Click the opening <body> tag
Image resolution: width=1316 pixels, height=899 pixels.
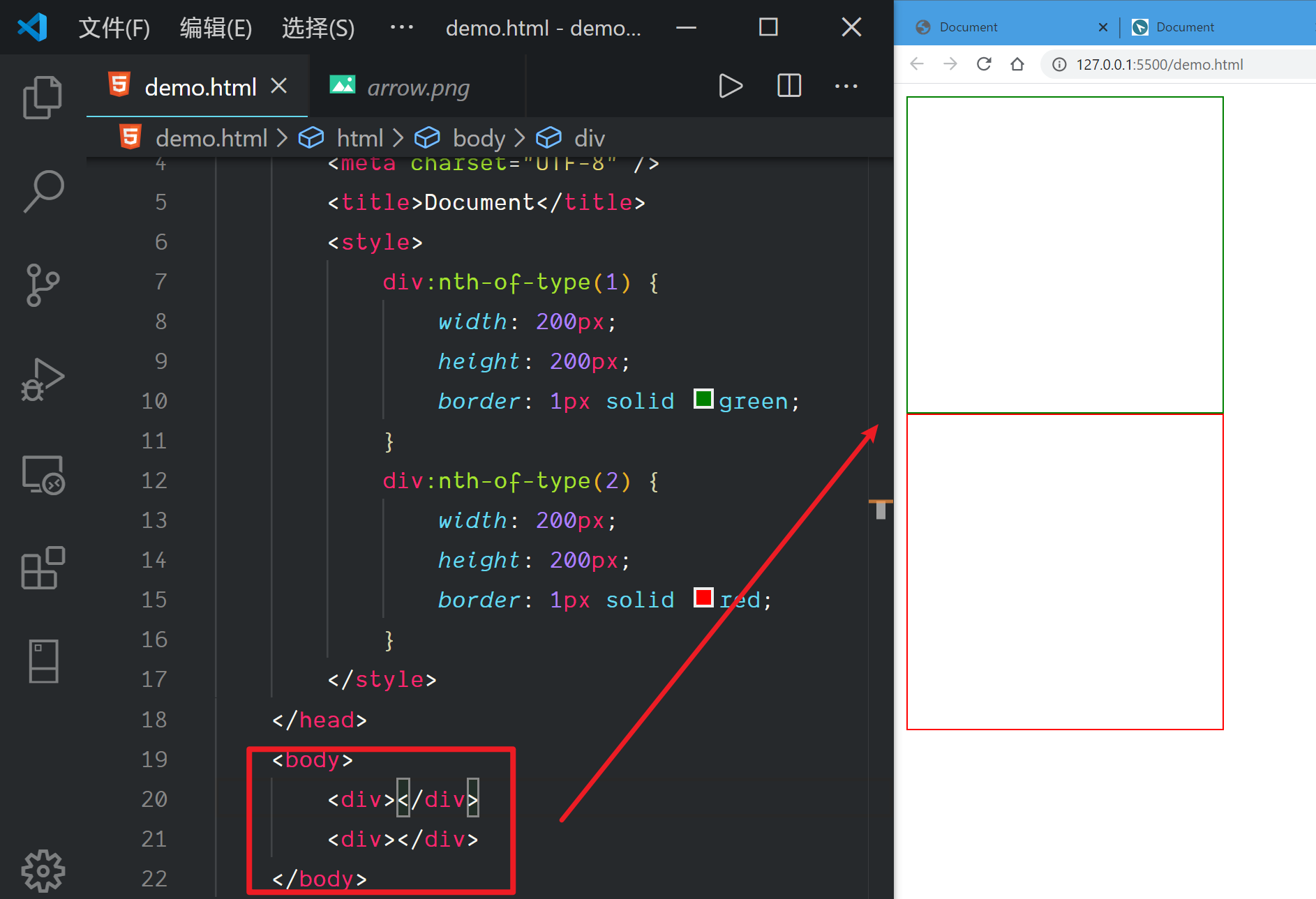(x=313, y=760)
